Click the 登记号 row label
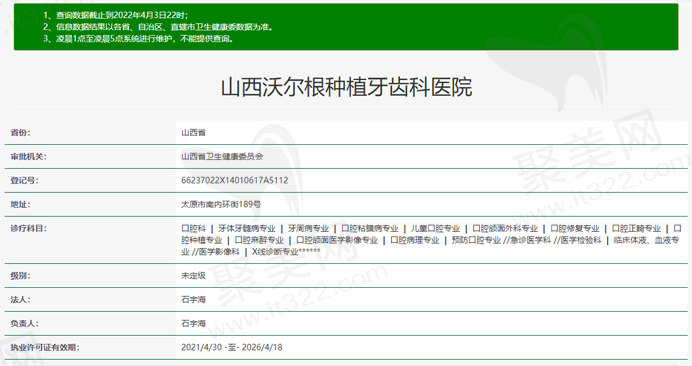The image size is (692, 366). (x=24, y=180)
